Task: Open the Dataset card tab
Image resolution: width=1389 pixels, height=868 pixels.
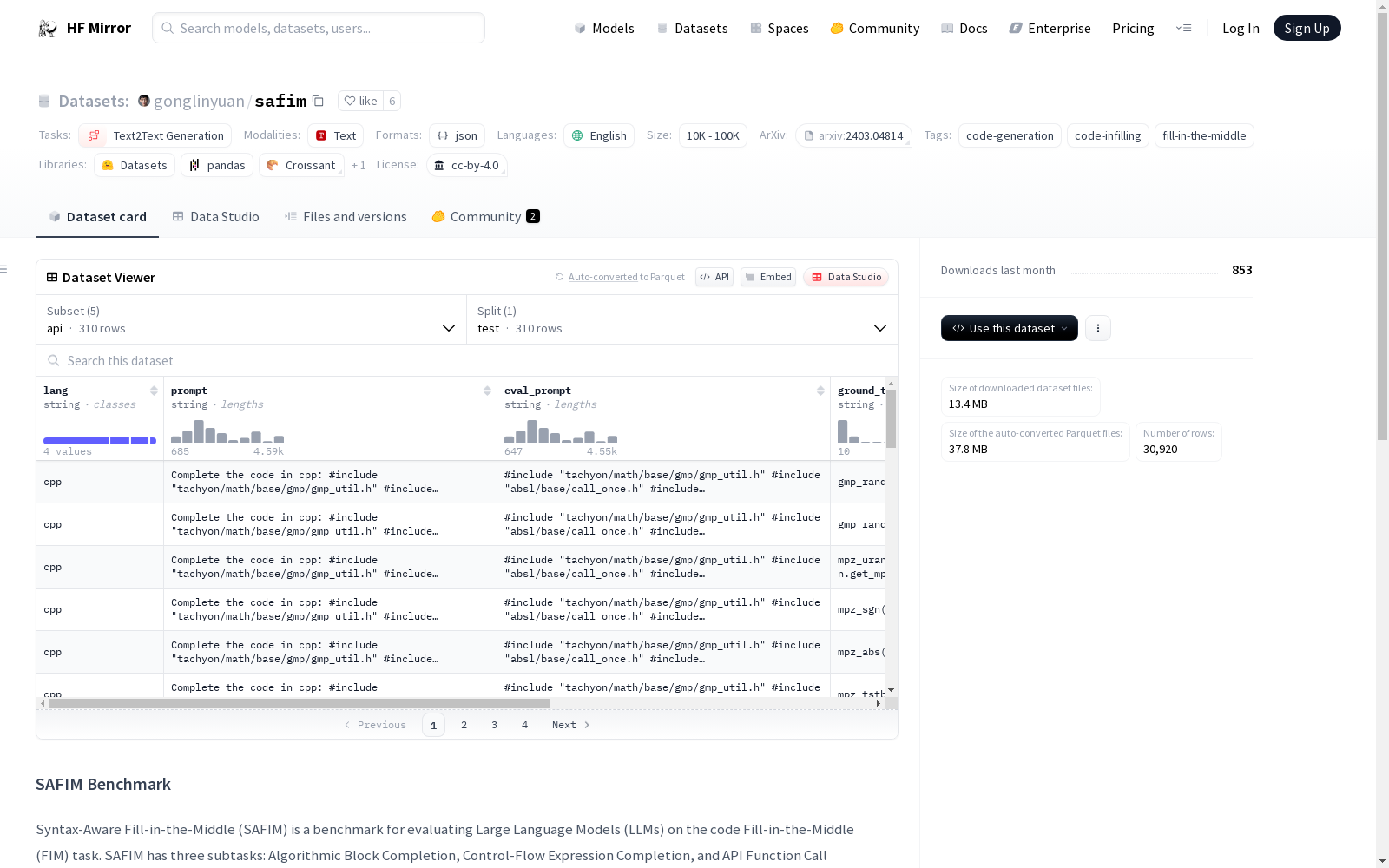Action: 97,217
